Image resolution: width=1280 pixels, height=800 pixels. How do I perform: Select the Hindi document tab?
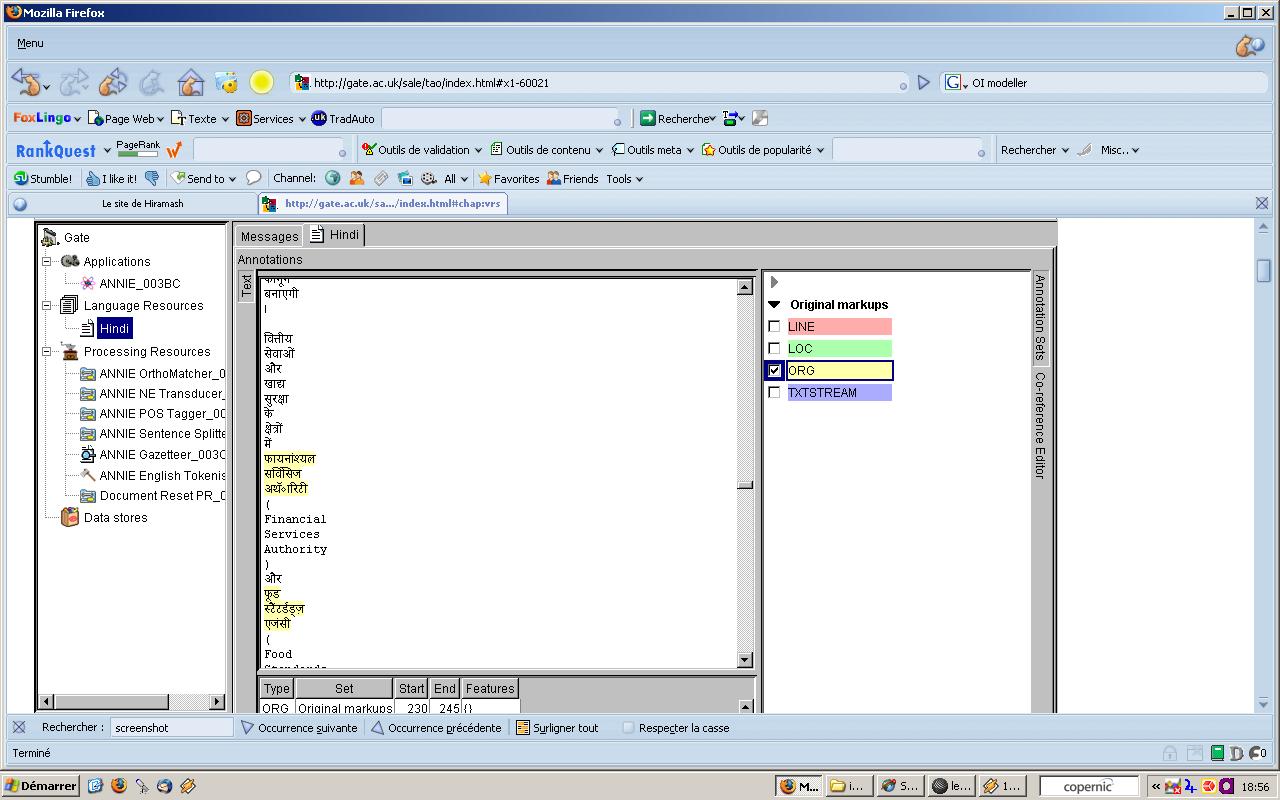[x=334, y=235]
